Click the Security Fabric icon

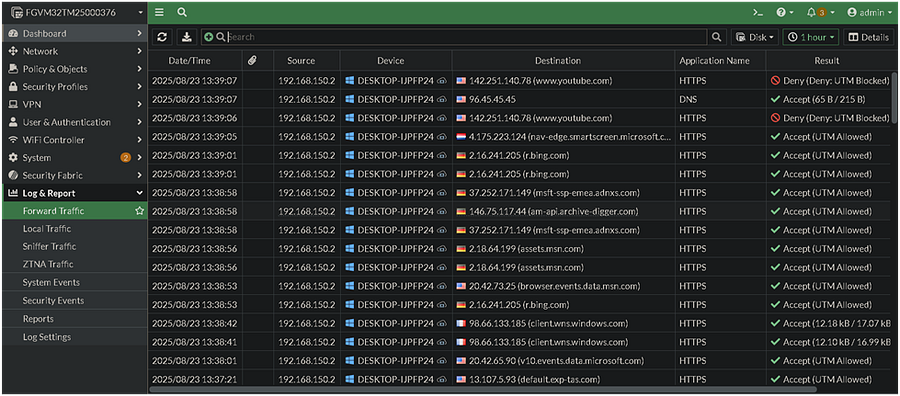(x=13, y=176)
